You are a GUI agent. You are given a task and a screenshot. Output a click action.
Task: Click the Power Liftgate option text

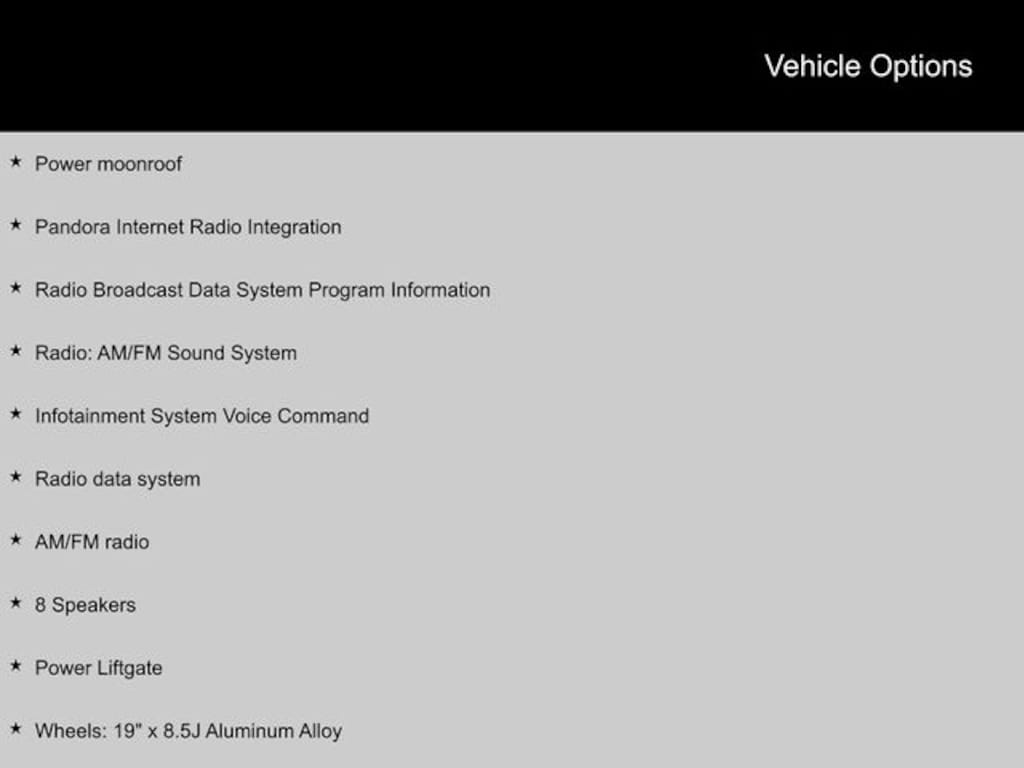pyautogui.click(x=98, y=668)
